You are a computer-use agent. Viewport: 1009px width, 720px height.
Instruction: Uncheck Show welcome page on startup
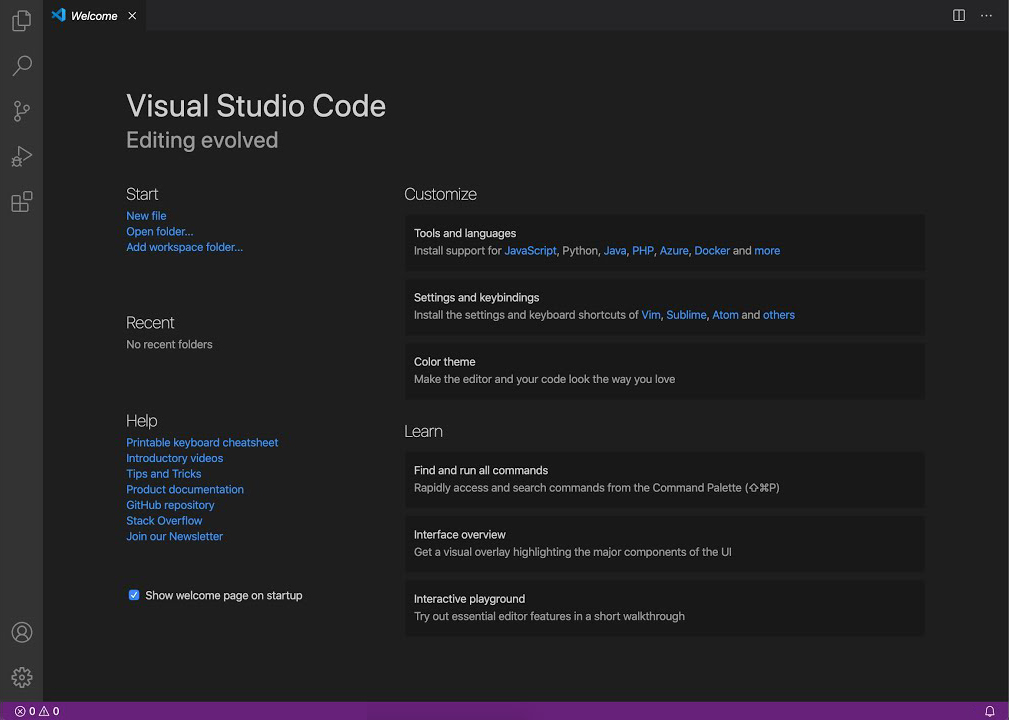134,595
